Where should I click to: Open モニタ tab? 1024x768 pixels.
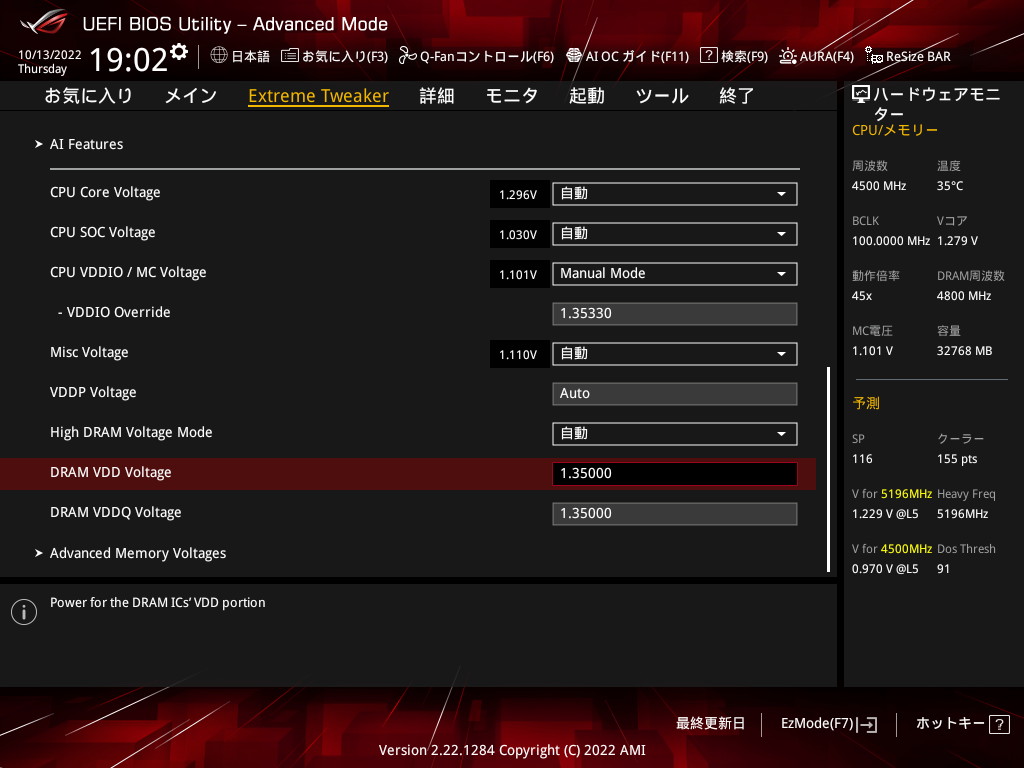click(x=512, y=96)
